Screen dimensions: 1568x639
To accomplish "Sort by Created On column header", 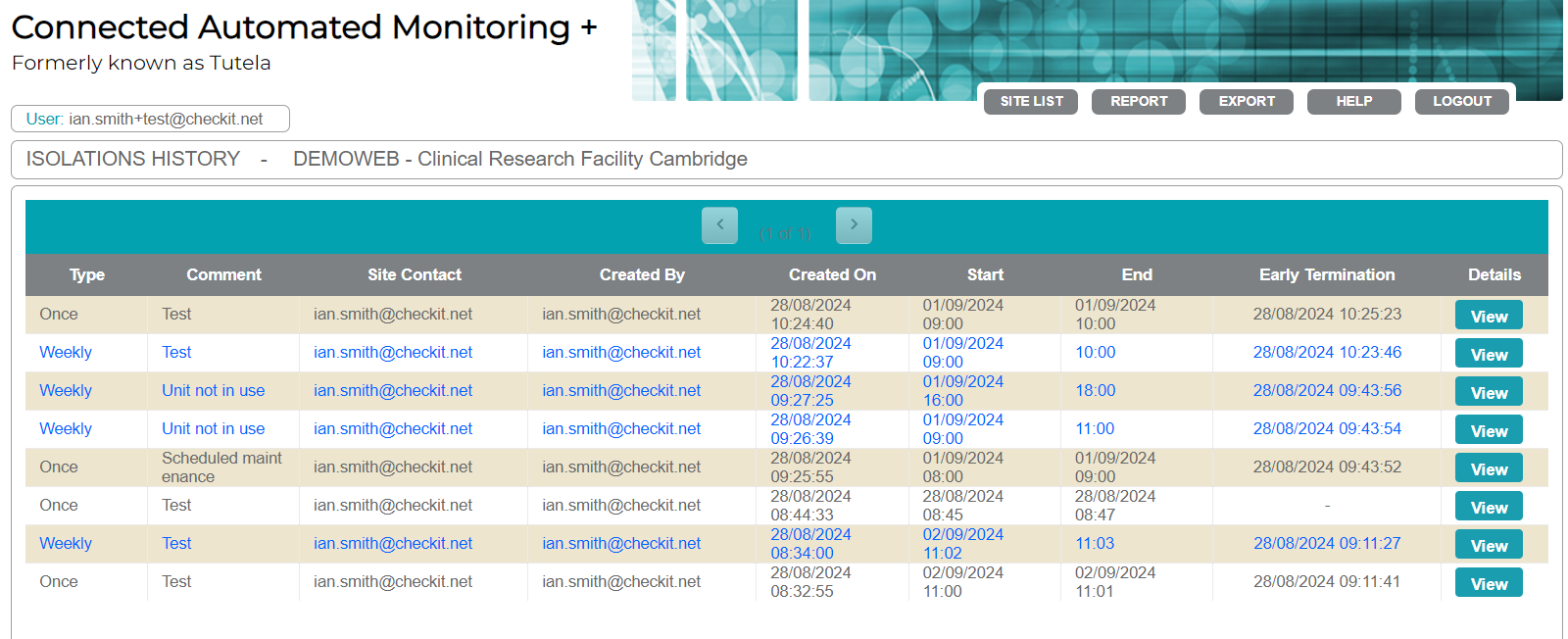I will (832, 275).
